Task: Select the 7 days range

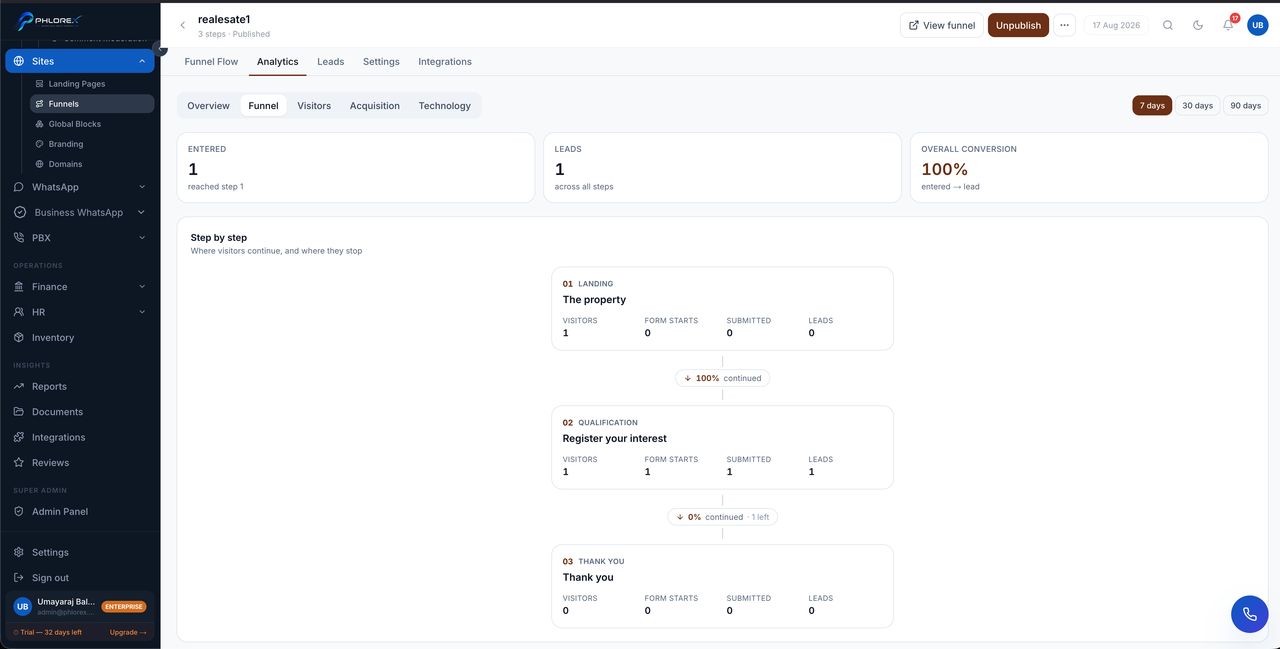Action: [x=1152, y=106]
